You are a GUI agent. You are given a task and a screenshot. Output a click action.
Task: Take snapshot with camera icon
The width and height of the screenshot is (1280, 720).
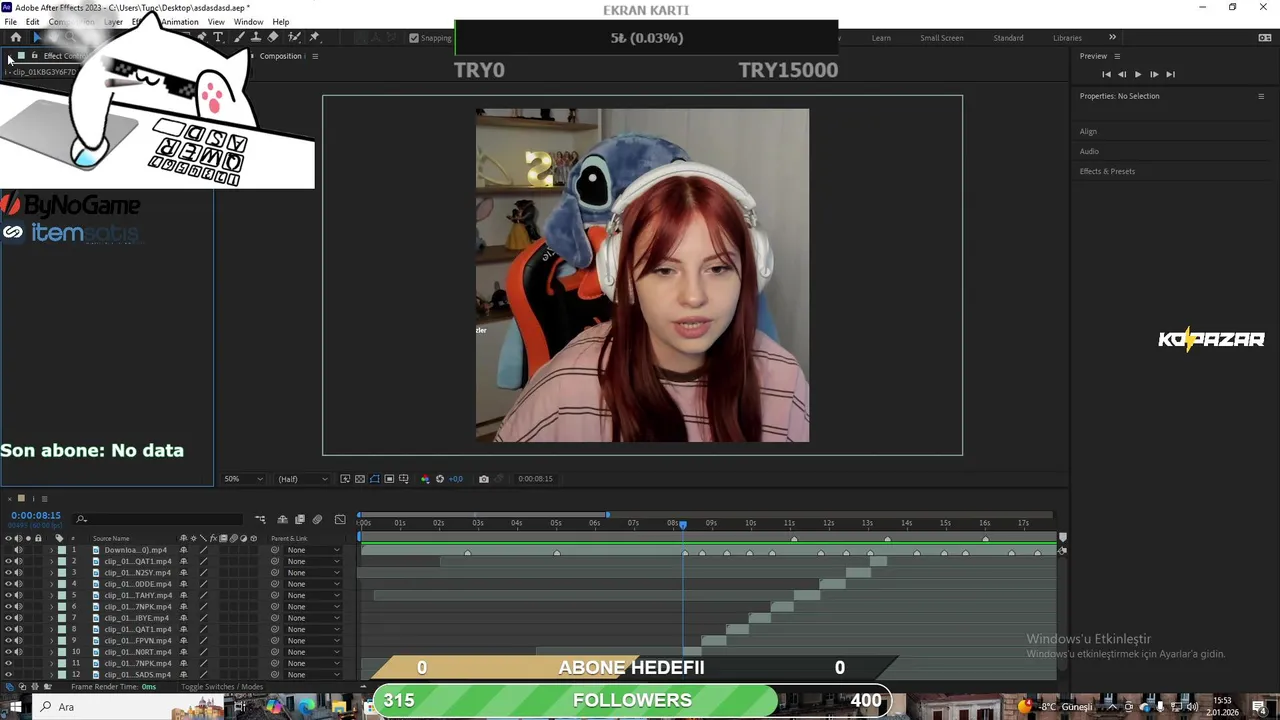coord(484,479)
